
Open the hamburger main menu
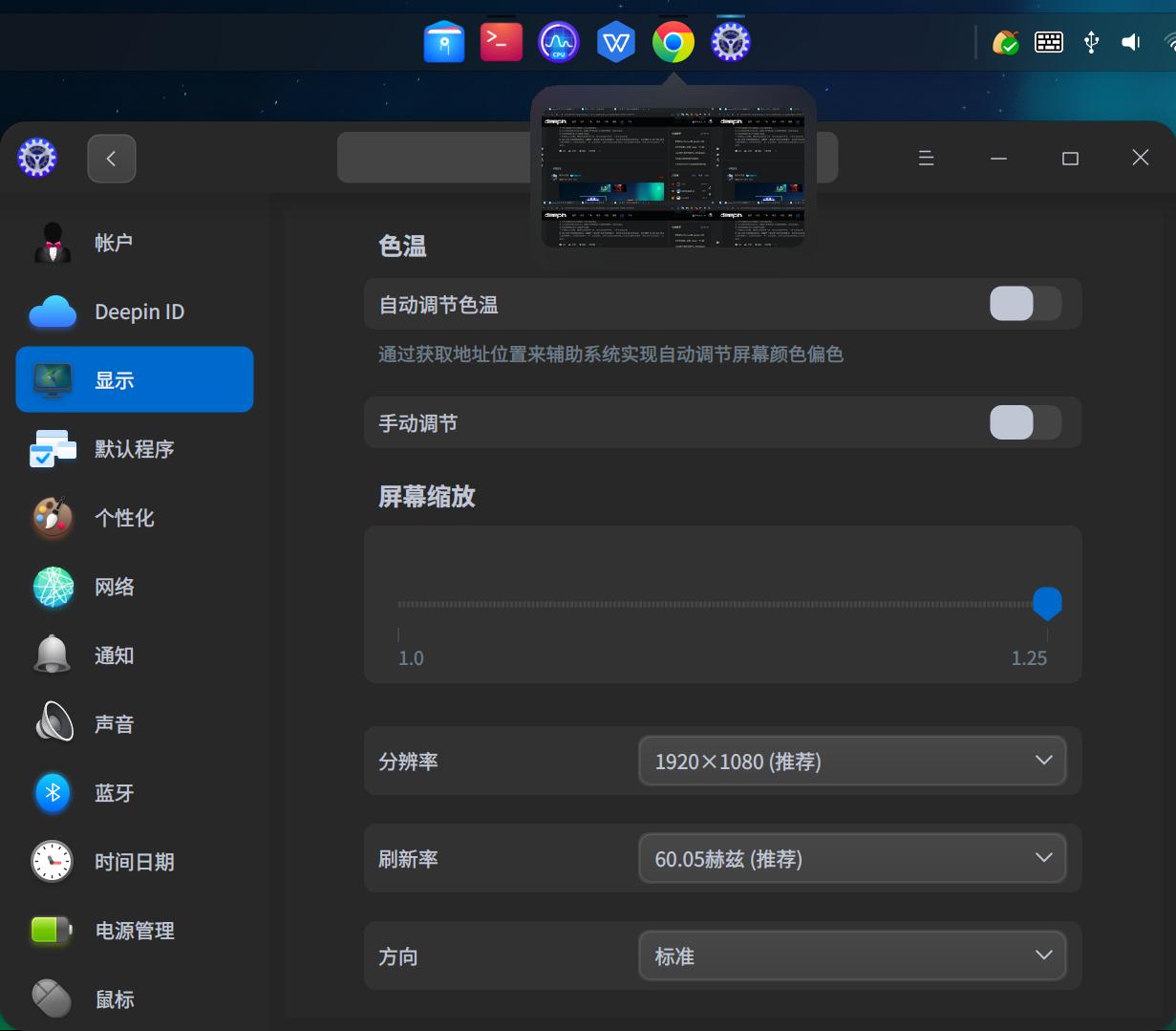(x=926, y=159)
